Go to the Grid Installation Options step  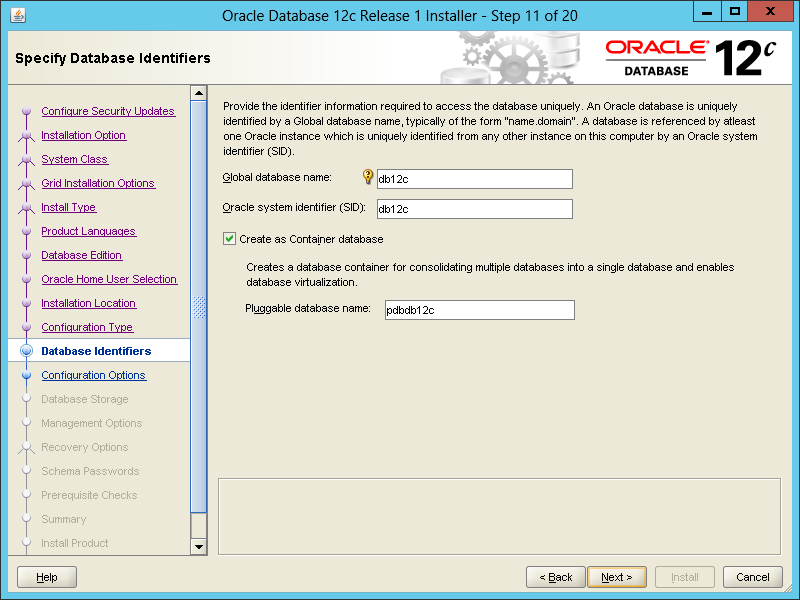click(x=98, y=183)
